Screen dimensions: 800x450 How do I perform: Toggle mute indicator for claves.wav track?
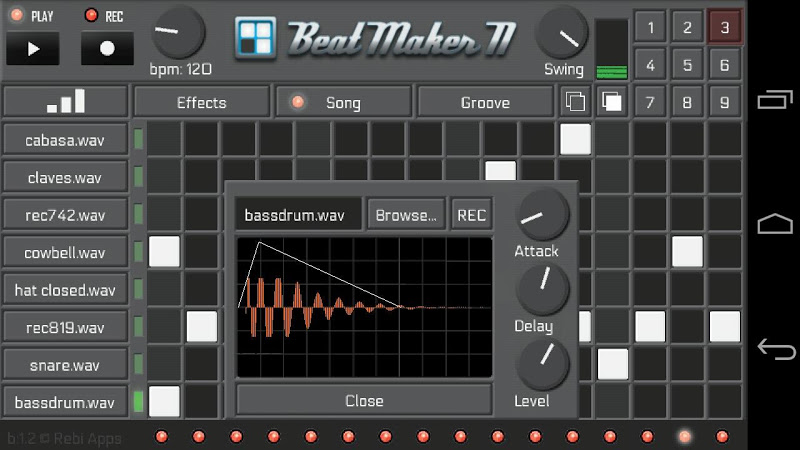click(138, 177)
